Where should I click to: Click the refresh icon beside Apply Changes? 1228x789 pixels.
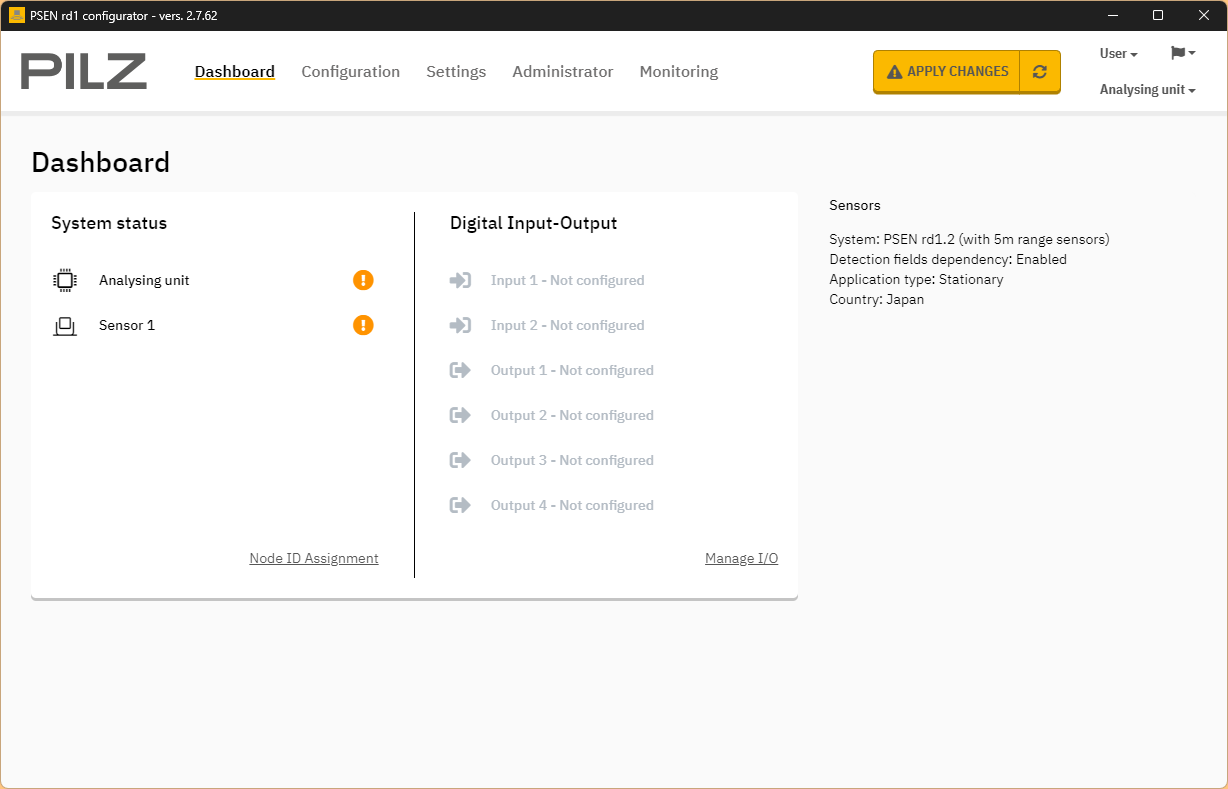tap(1040, 72)
